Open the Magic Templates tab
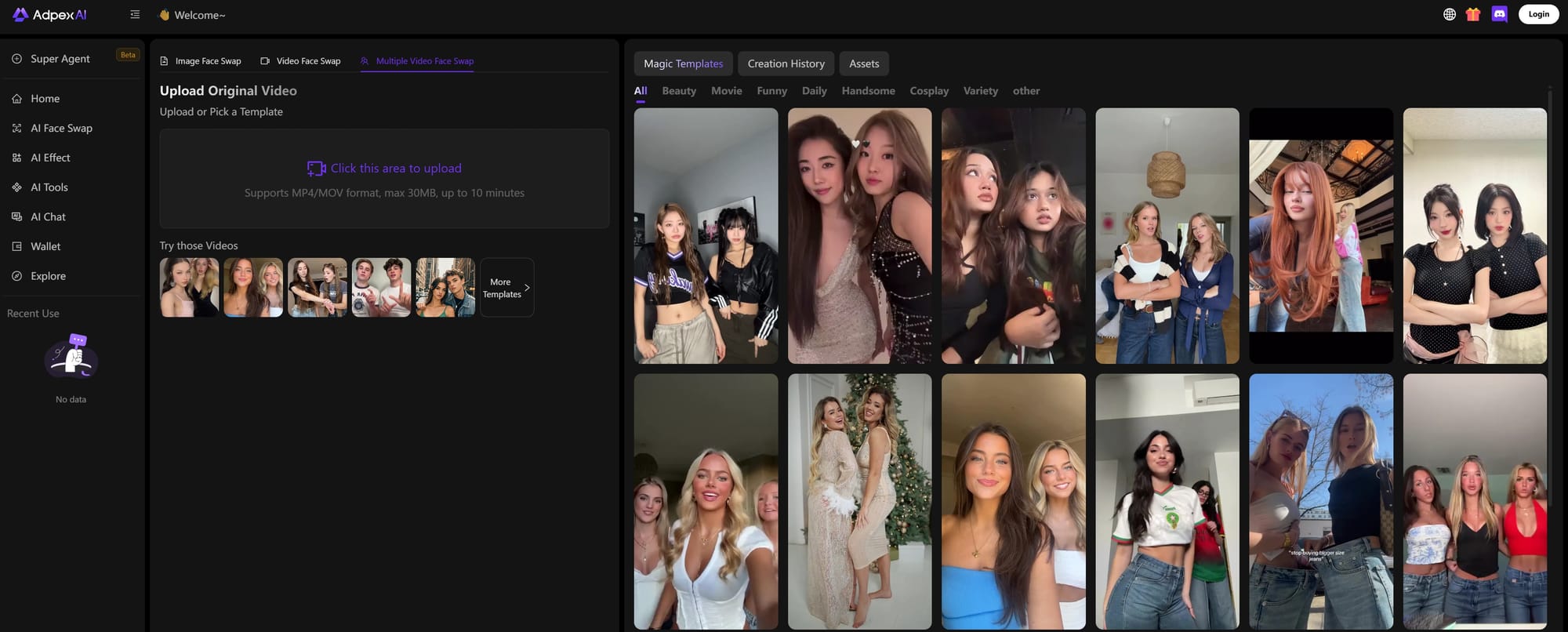This screenshot has width=1568, height=632. click(x=684, y=64)
